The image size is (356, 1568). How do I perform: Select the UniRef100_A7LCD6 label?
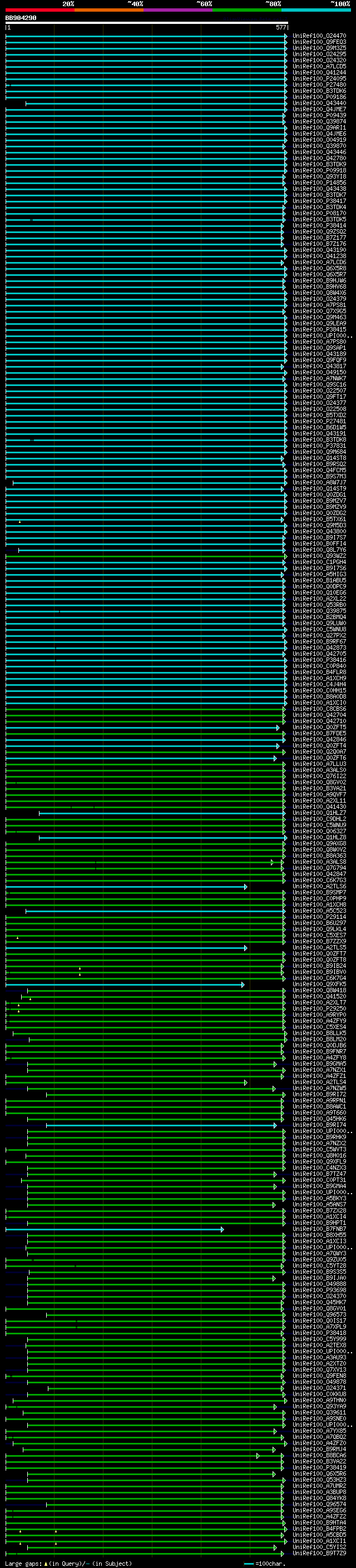click(x=319, y=263)
